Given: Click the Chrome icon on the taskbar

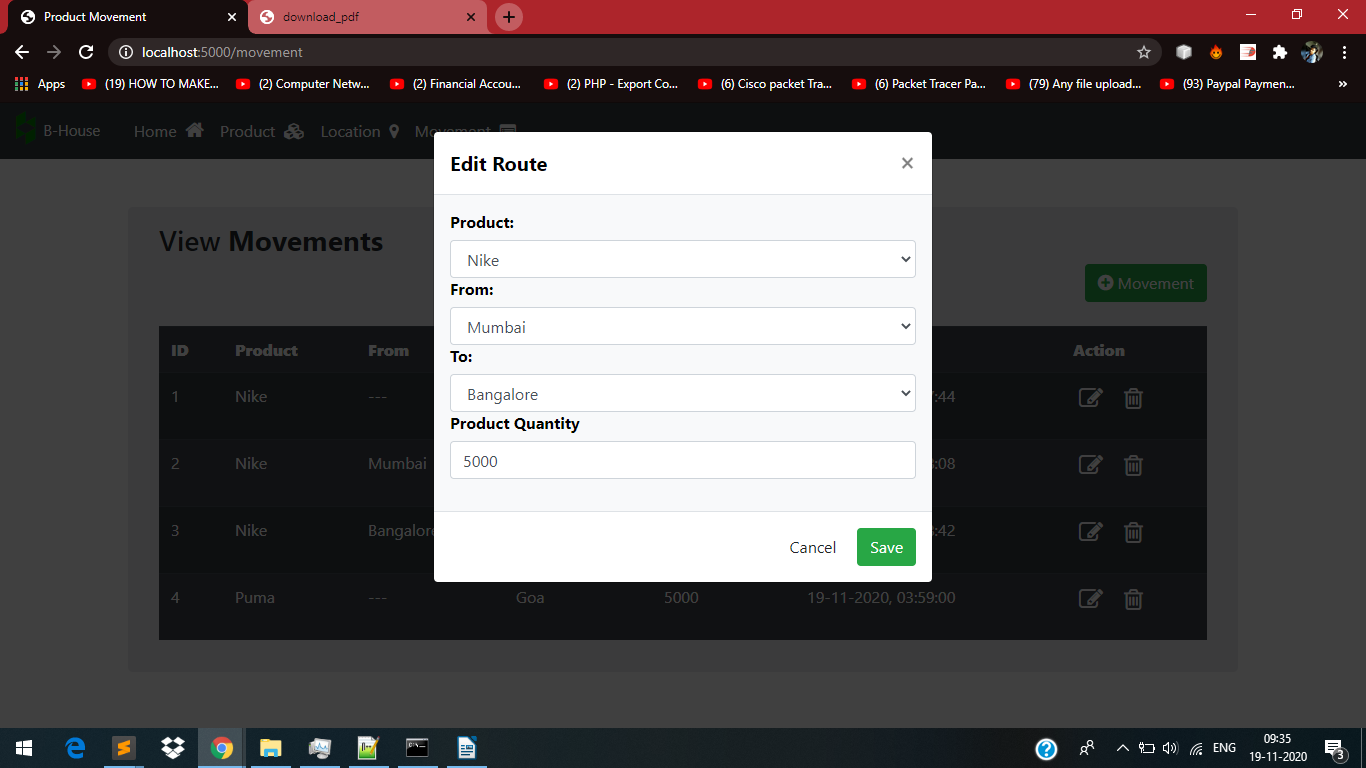Looking at the screenshot, I should (x=221, y=748).
